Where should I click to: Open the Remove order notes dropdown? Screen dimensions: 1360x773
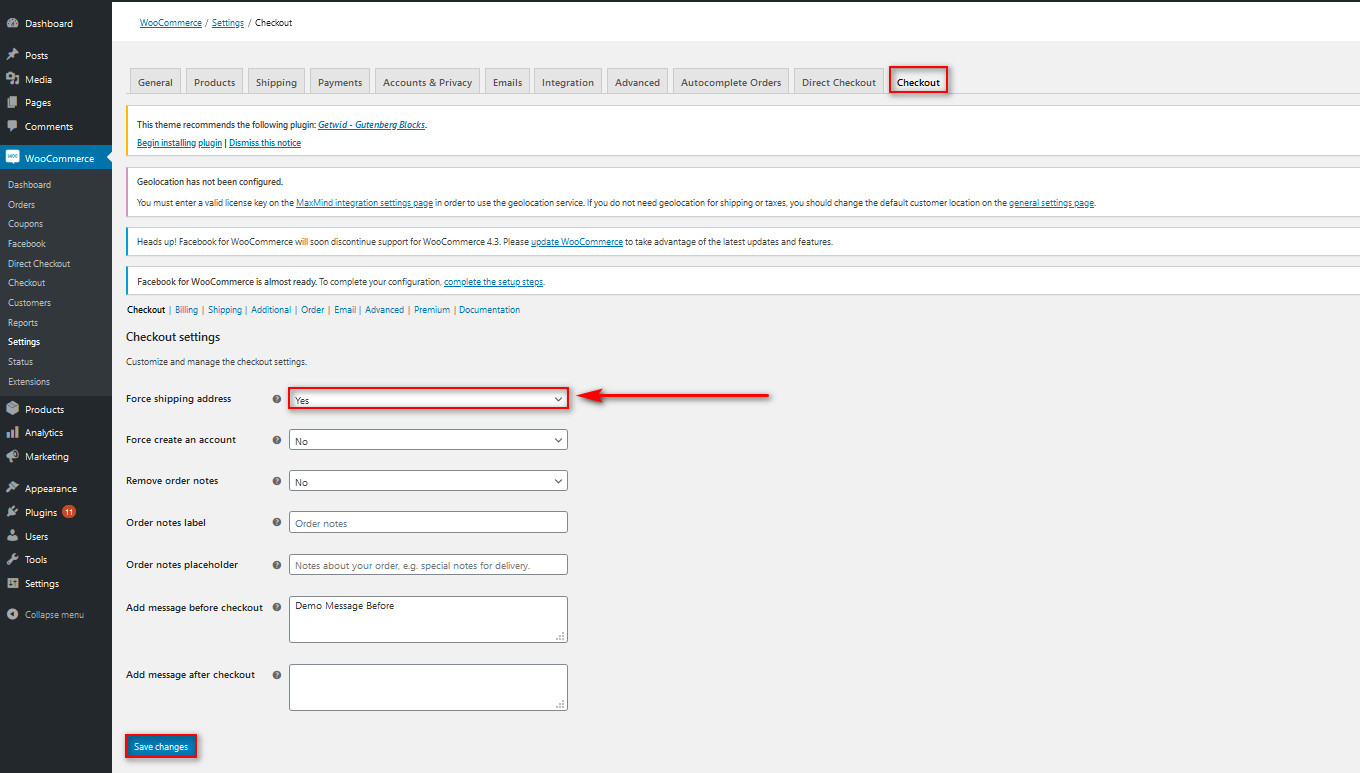(x=428, y=481)
